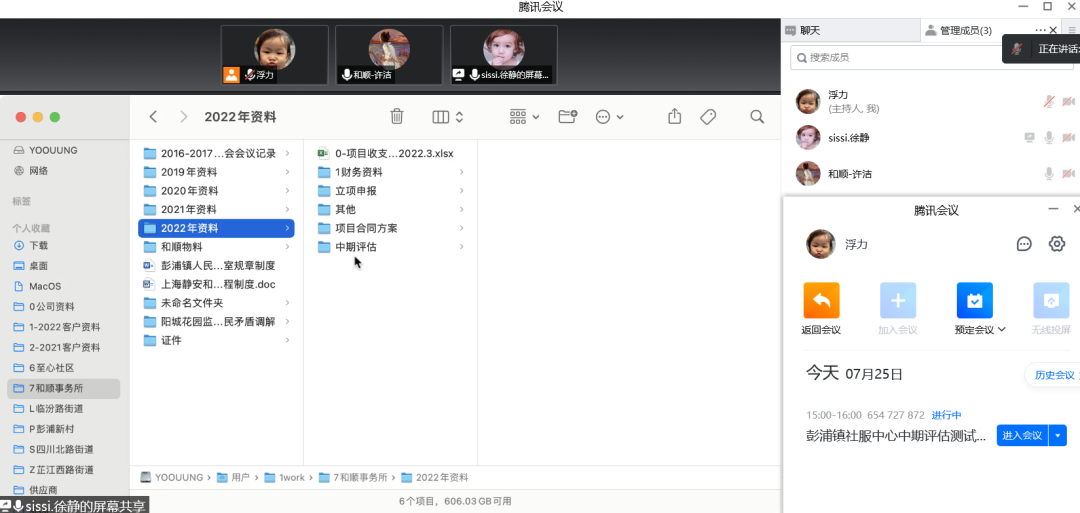Click the Finder trash delete icon

[397, 117]
